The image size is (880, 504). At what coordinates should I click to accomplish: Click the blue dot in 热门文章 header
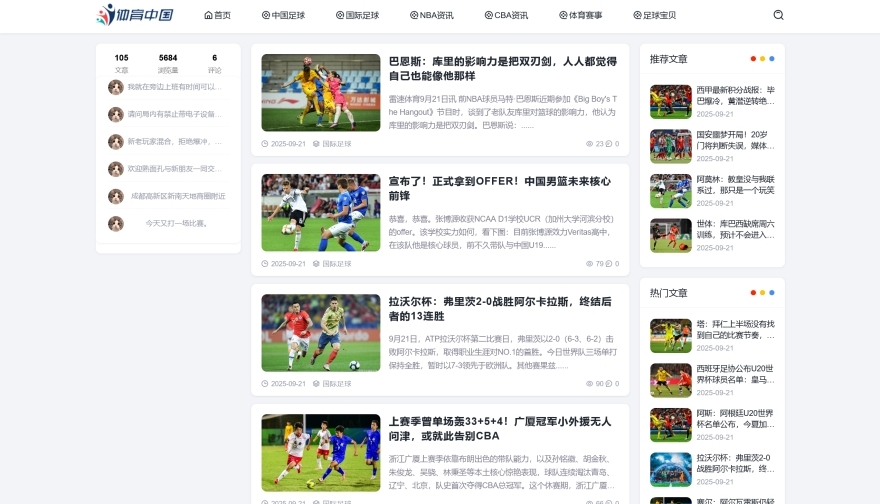click(772, 292)
